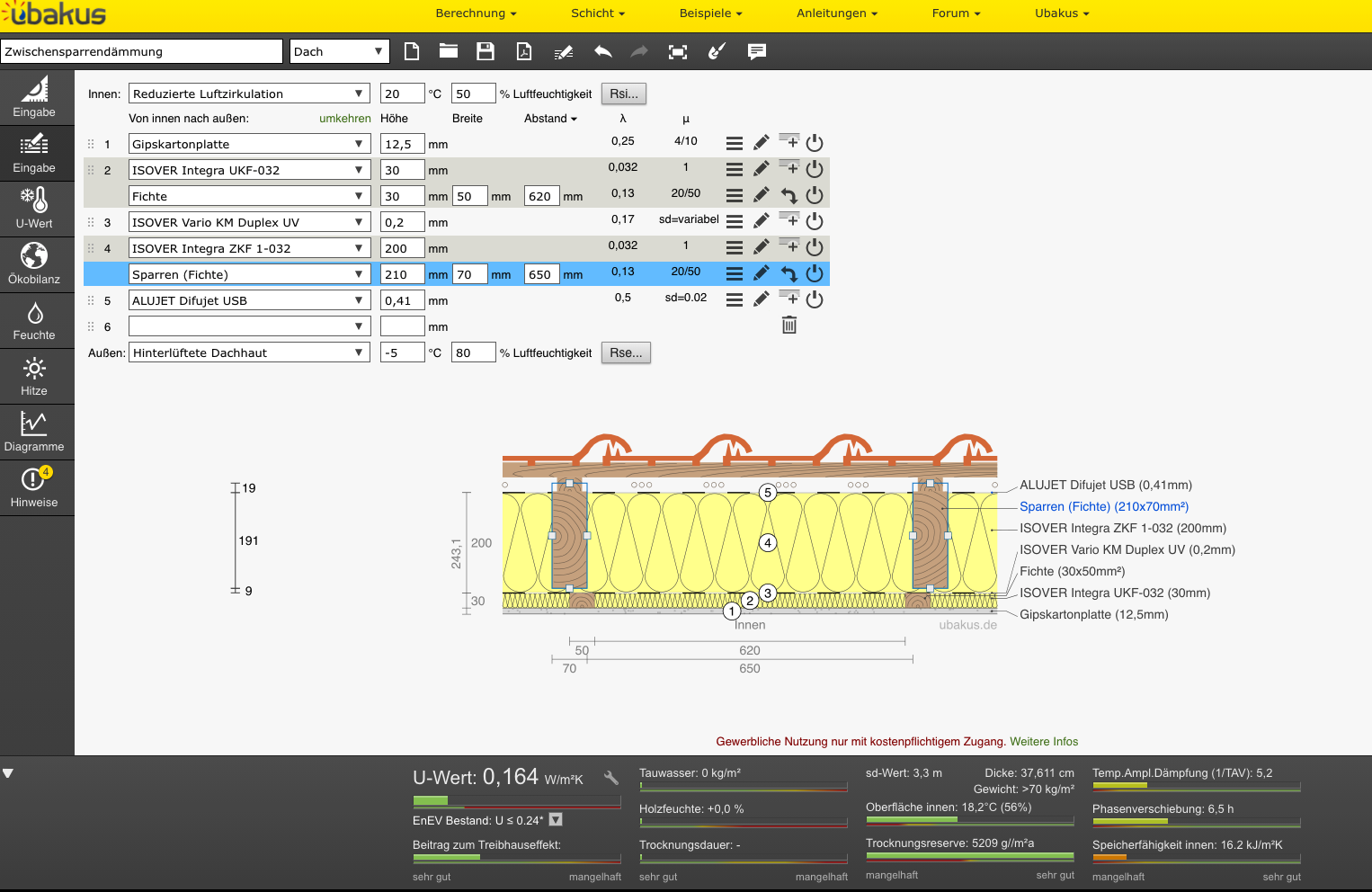Toggle ALUJET Difujet USB layer on/off
This screenshot has width=1372, height=892.
815,299
